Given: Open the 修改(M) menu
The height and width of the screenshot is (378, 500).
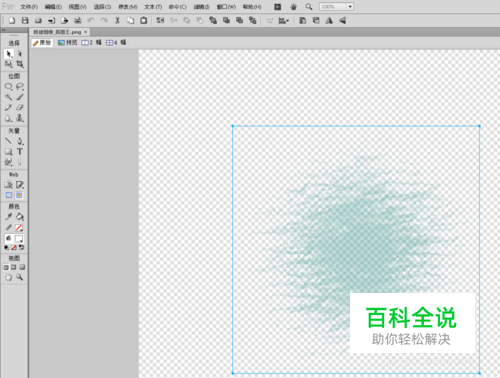Looking at the screenshot, I should point(128,7).
